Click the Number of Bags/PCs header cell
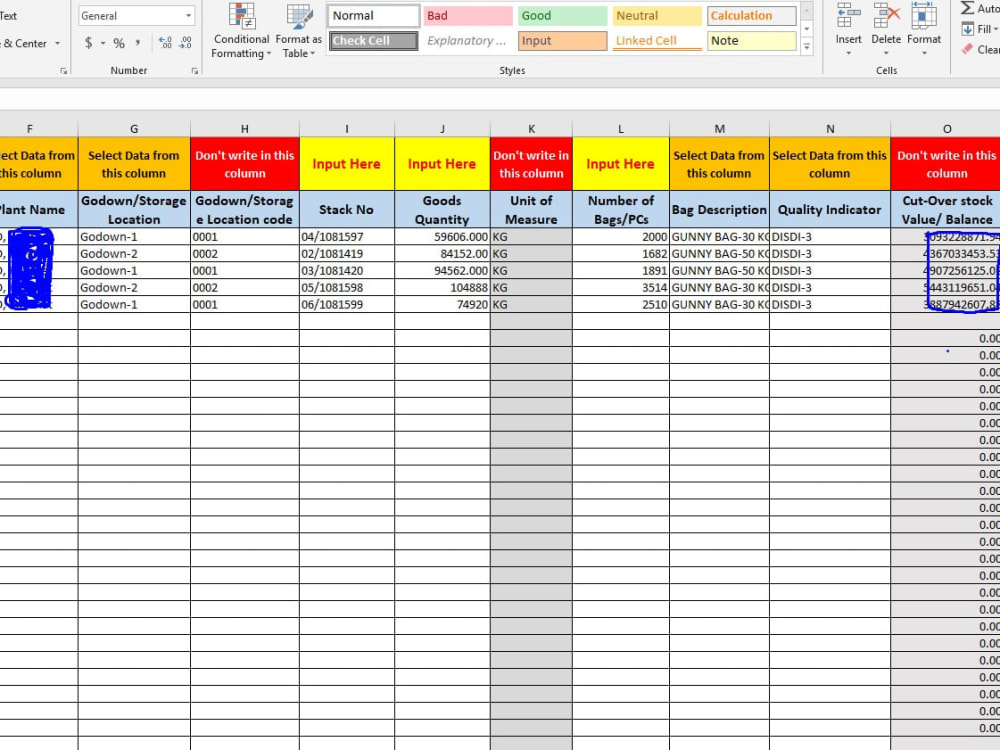Viewport: 1000px width, 750px height. click(x=621, y=209)
